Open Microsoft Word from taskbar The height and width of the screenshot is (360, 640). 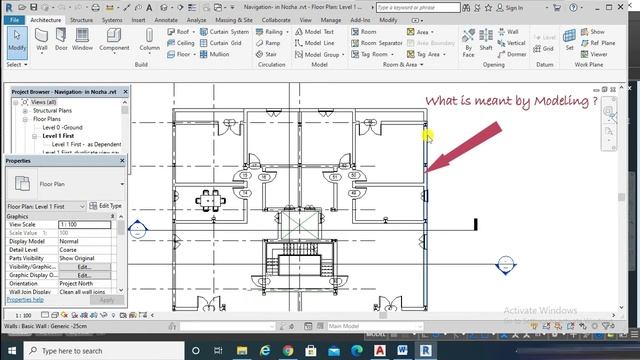(402, 351)
